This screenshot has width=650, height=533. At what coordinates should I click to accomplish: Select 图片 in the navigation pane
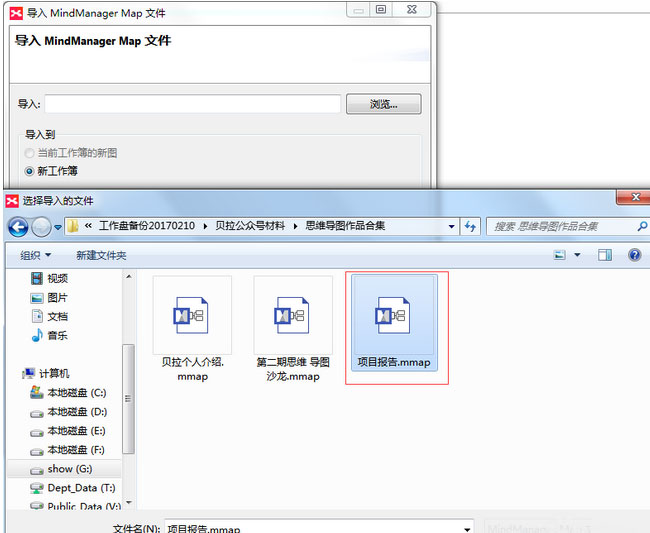click(x=49, y=298)
